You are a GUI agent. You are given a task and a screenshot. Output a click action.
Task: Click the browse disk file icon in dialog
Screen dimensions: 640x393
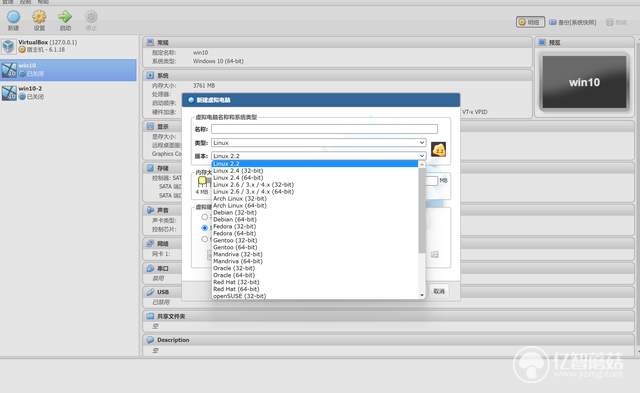click(x=435, y=254)
